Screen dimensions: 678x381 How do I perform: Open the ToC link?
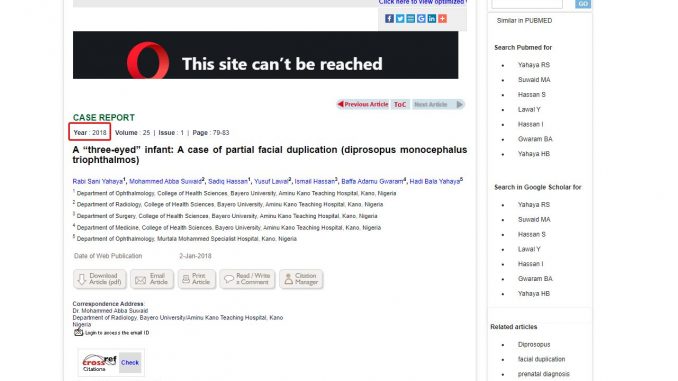point(400,104)
